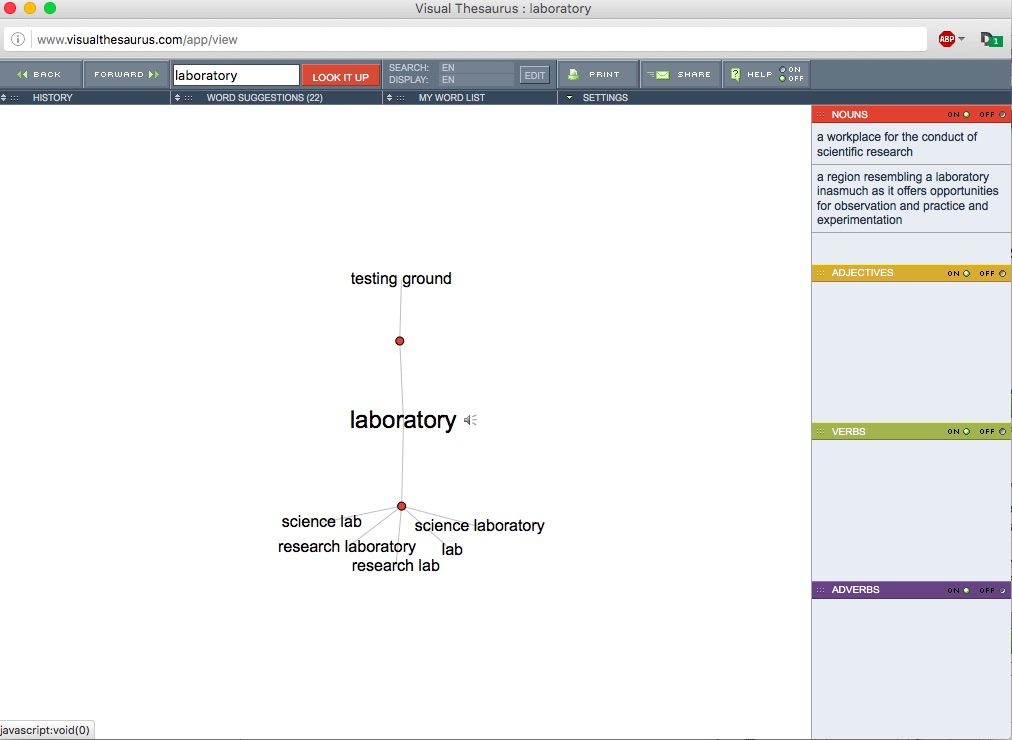Grab the Word Suggestions panel drag dots
1012x740 pixels.
click(x=188, y=98)
